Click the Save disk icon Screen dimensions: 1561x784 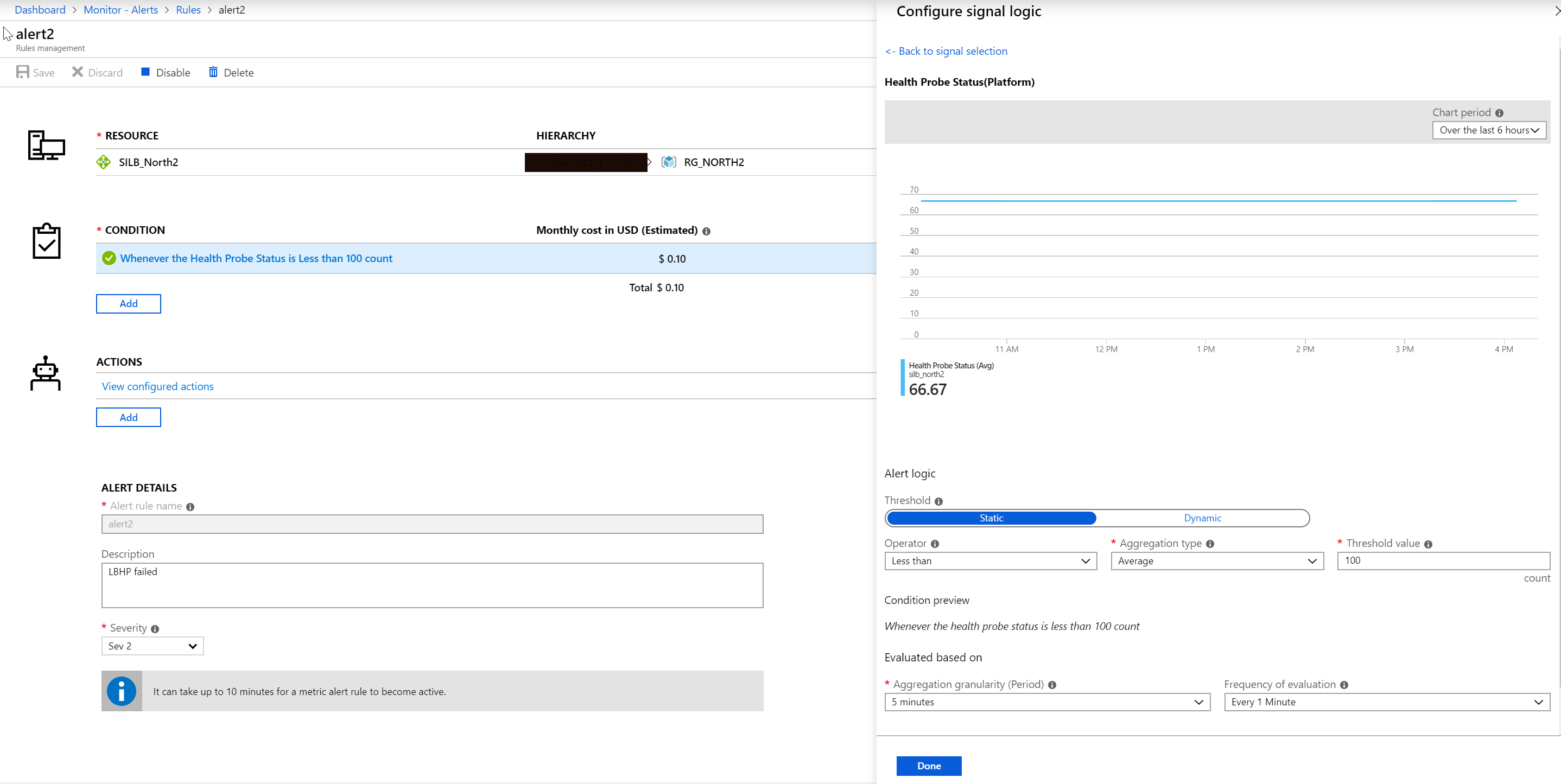click(x=22, y=72)
